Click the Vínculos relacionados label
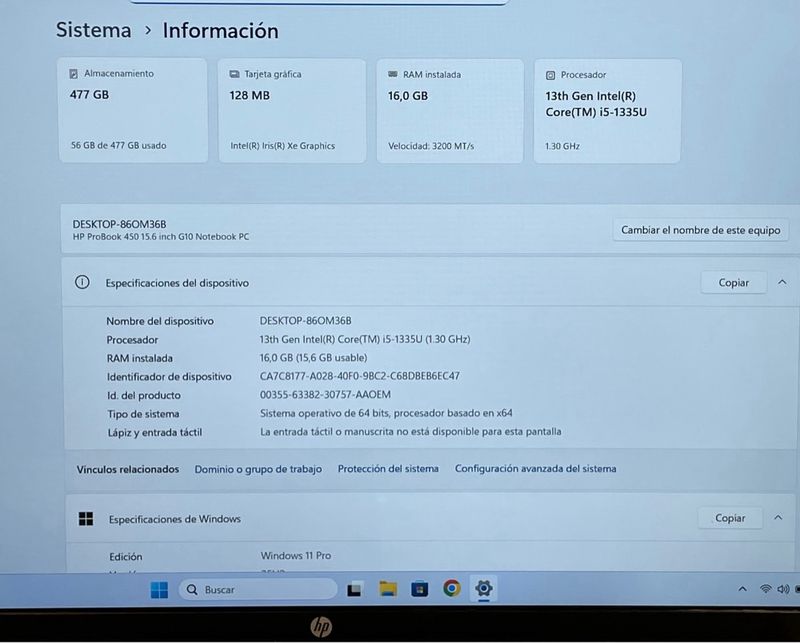The height and width of the screenshot is (643, 800). click(128, 469)
